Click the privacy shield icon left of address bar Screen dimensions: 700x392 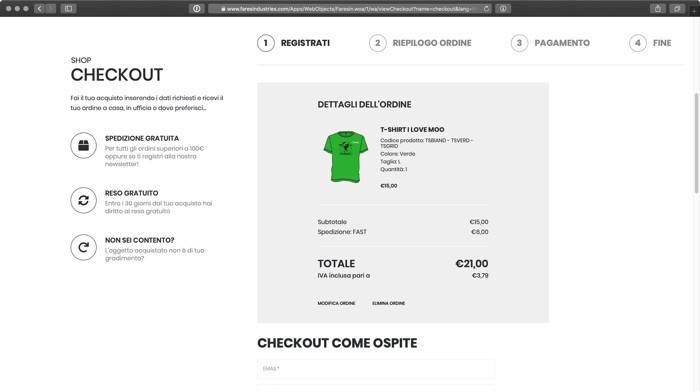(x=196, y=8)
